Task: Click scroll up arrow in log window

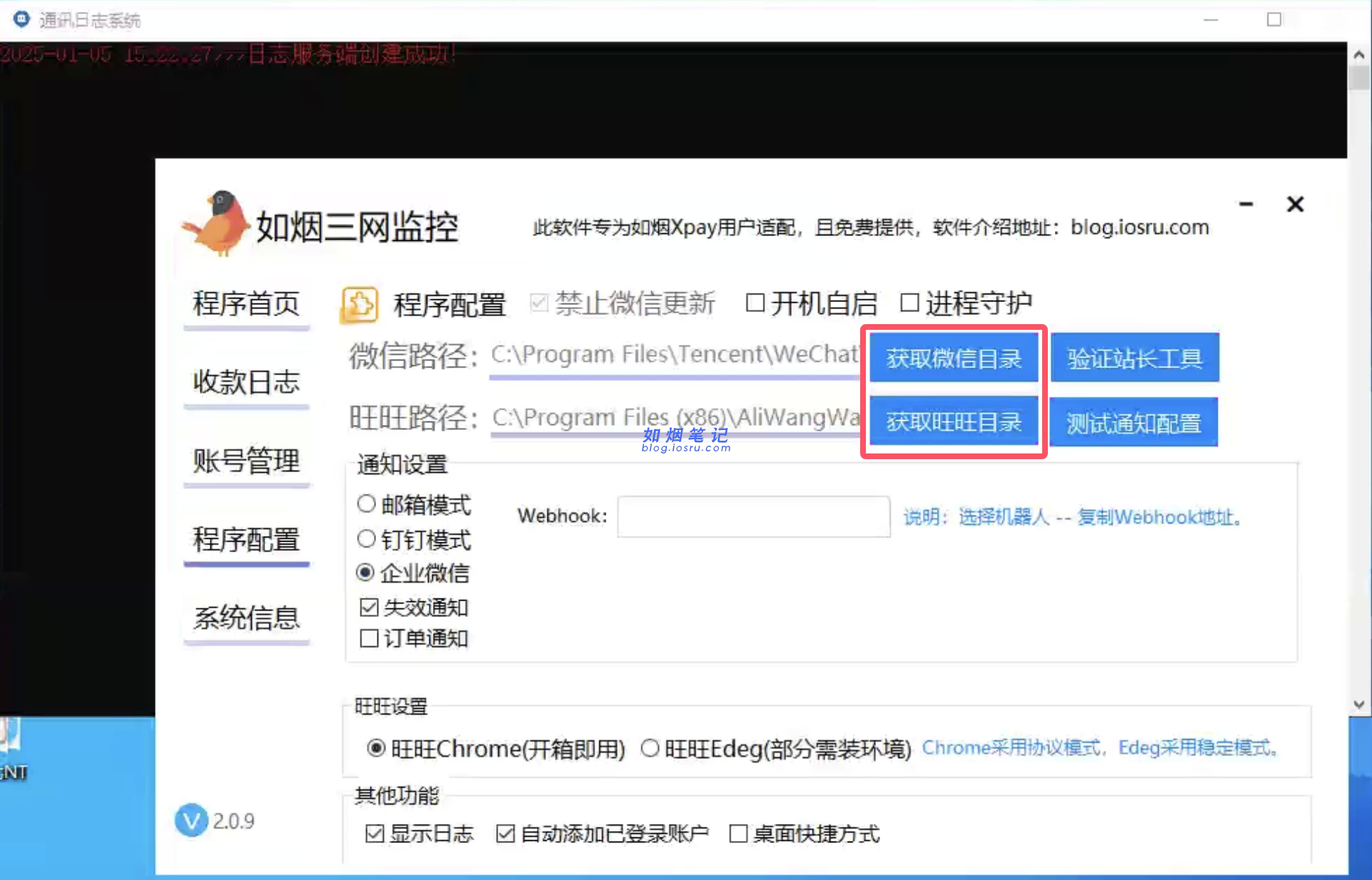Action: [1358, 54]
